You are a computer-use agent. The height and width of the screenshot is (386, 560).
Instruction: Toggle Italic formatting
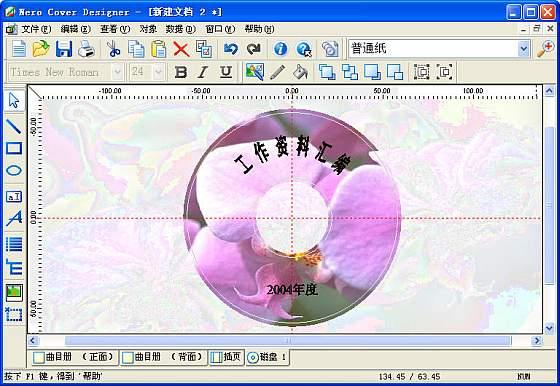(x=203, y=72)
